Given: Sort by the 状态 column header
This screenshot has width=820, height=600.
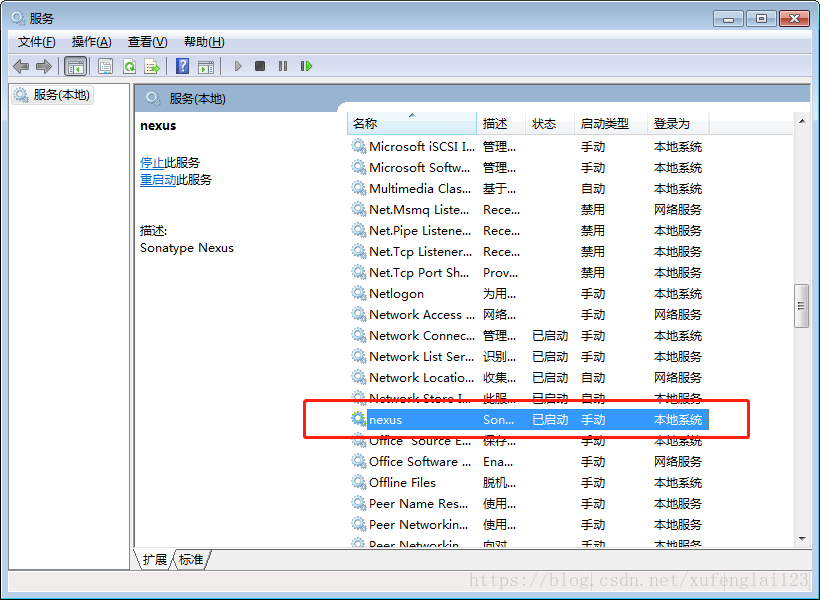Looking at the screenshot, I should (x=550, y=123).
